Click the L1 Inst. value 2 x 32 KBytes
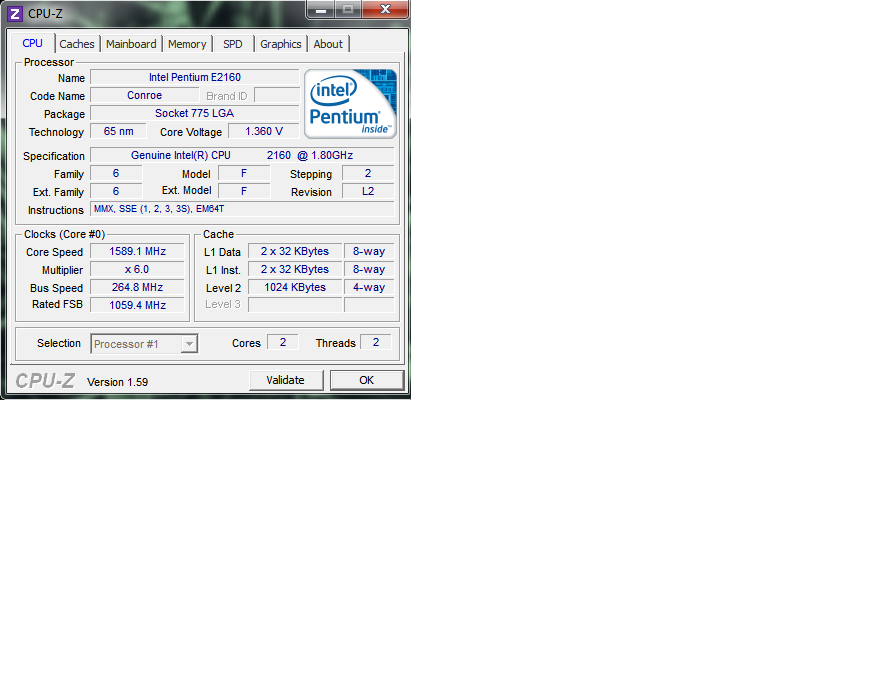The height and width of the screenshot is (681, 874). point(295,270)
